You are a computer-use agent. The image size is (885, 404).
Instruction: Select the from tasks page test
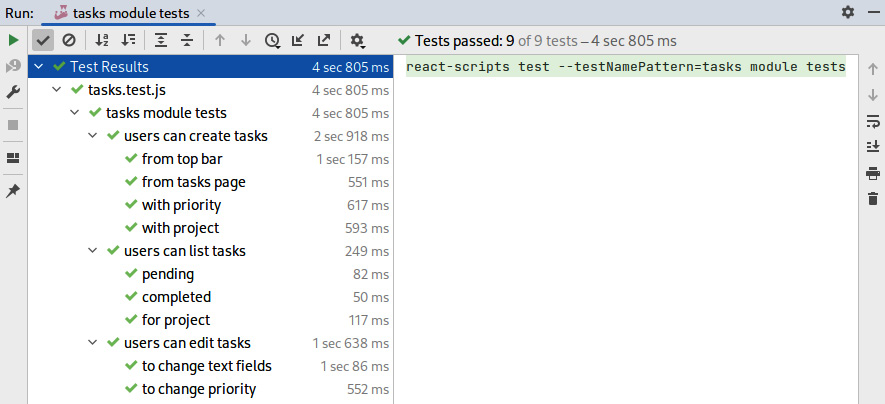[x=211, y=182]
